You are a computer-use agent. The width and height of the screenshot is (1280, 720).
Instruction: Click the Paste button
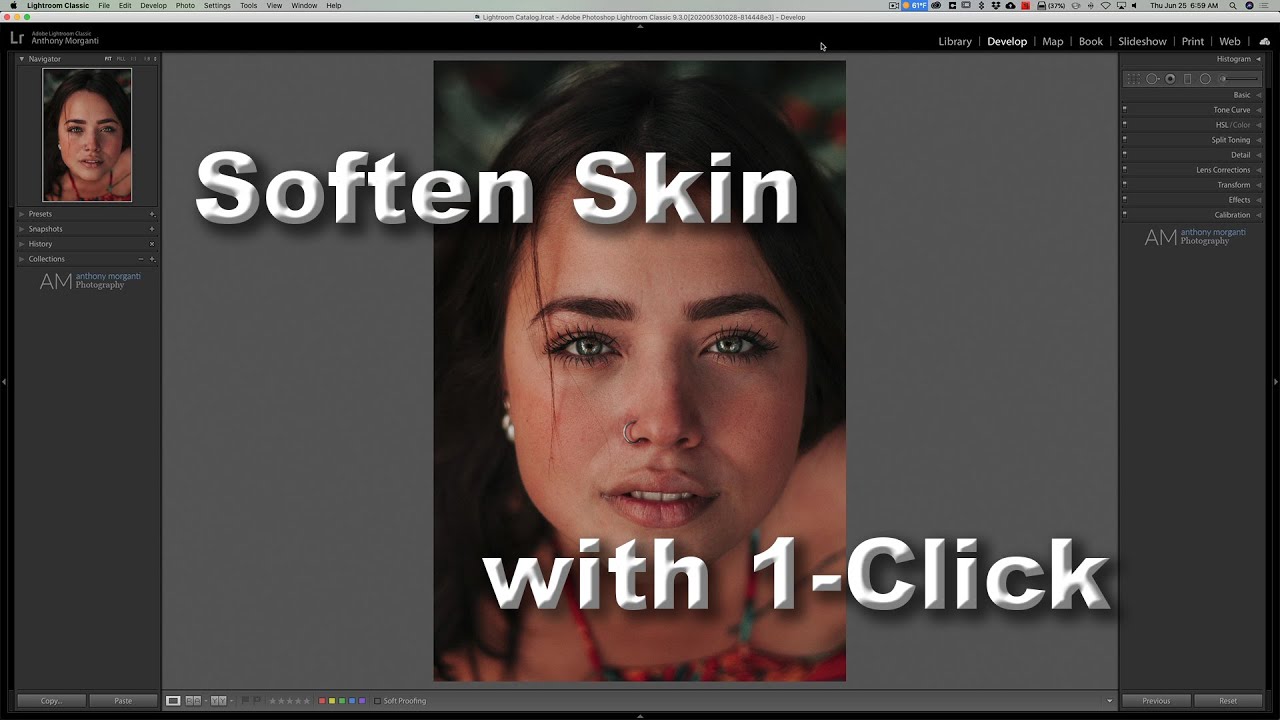click(x=123, y=701)
